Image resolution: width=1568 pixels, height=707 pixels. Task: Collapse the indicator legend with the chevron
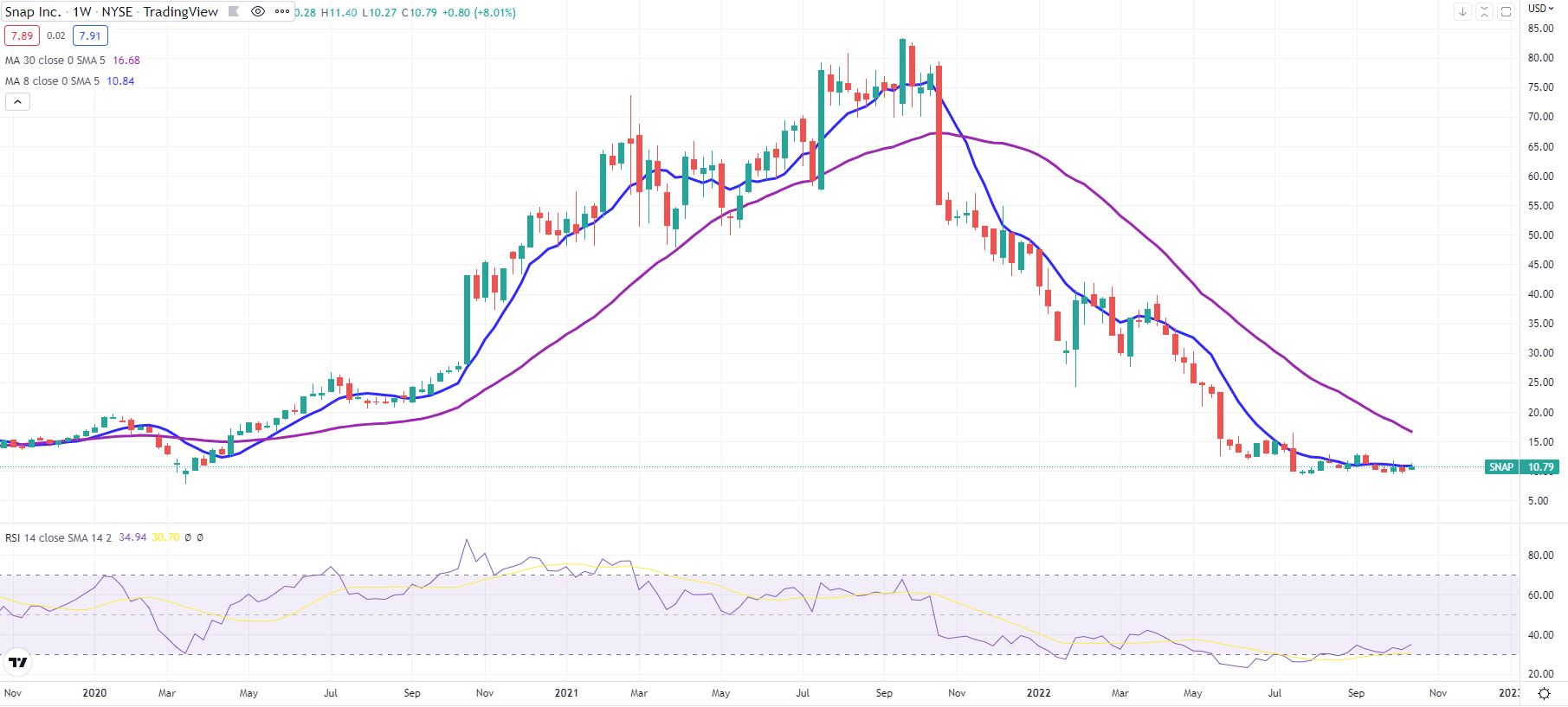tap(17, 101)
